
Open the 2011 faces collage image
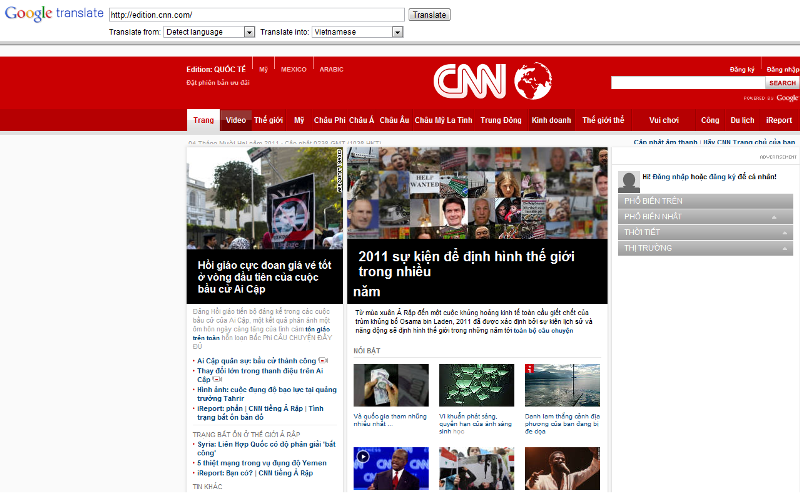click(478, 193)
